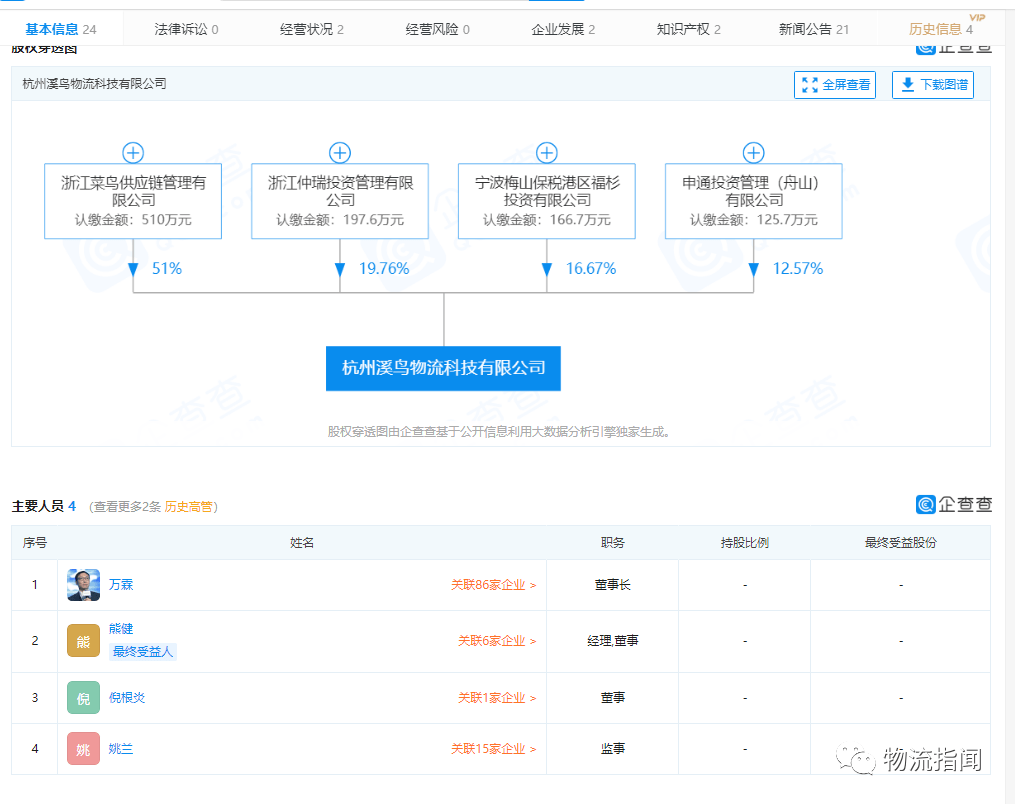The height and width of the screenshot is (804, 1015).
Task: Expand the plus icon above 浙江仲瑞投资管理有限公司
Action: [x=340, y=153]
